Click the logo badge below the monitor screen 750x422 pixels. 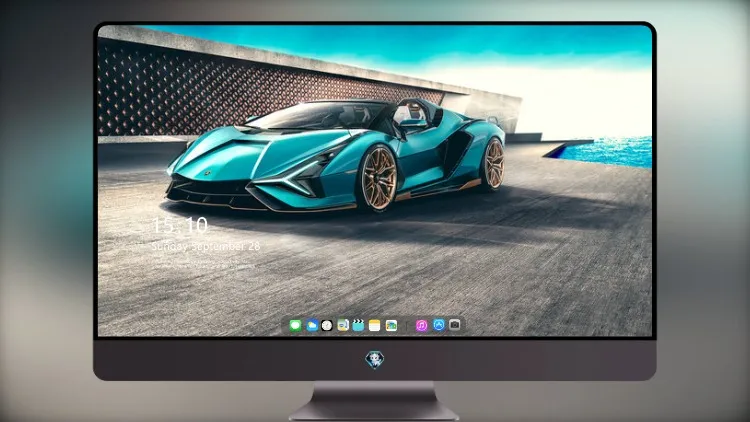click(375, 360)
